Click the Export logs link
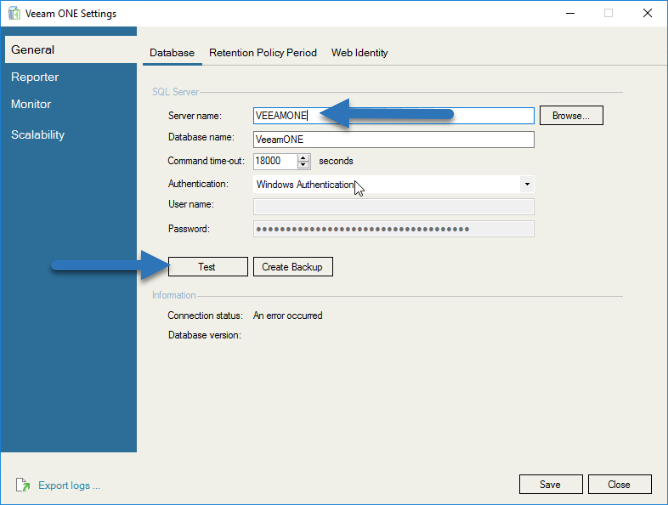 pyautogui.click(x=69, y=485)
